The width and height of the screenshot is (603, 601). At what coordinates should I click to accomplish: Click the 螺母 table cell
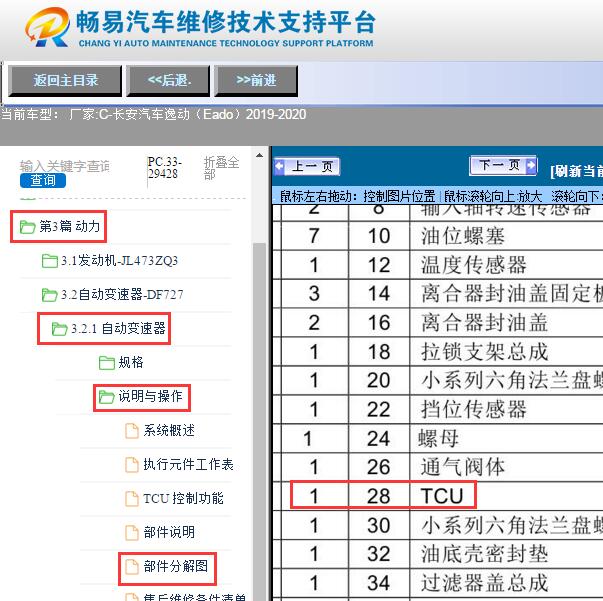coord(438,439)
